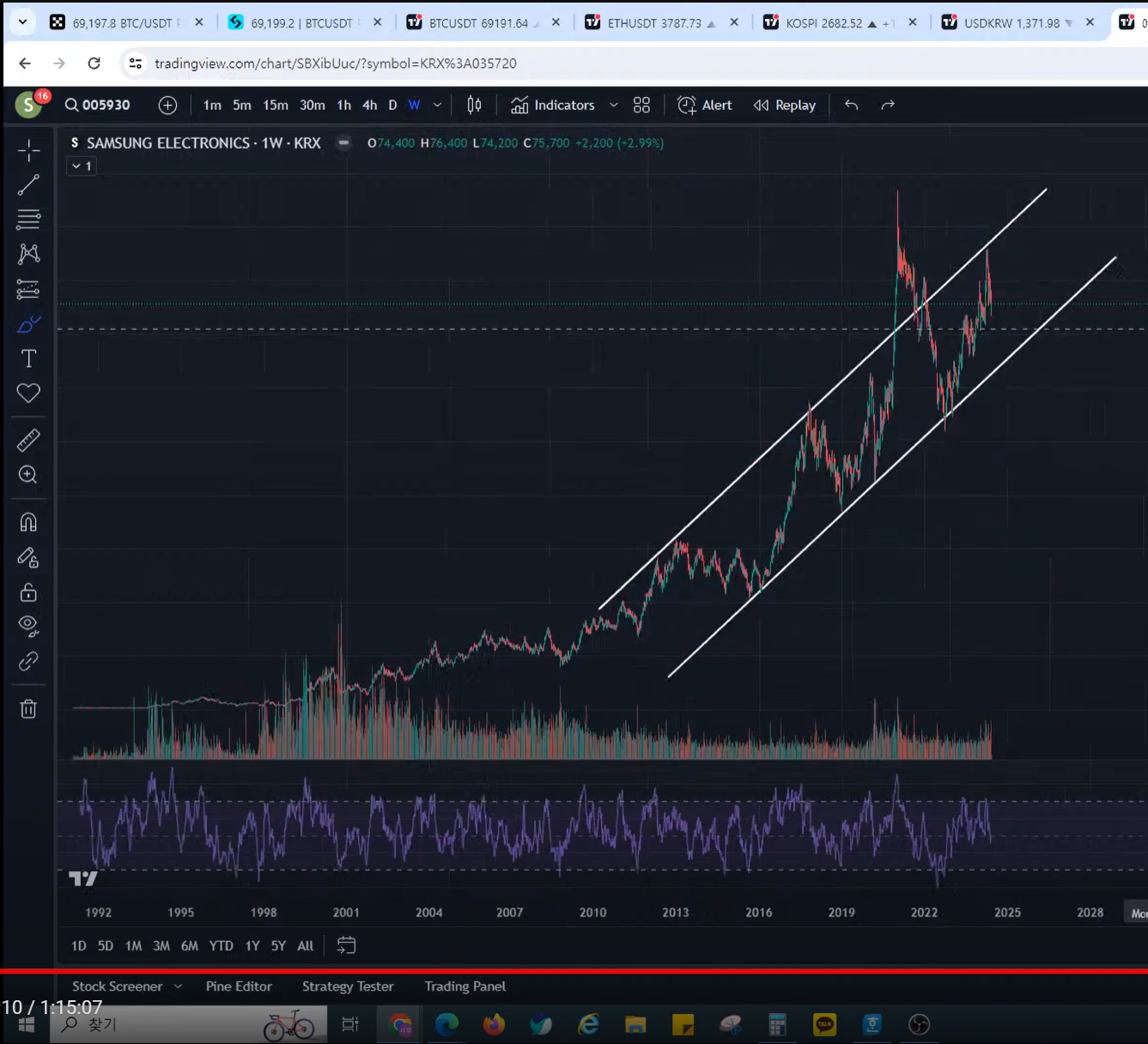Toggle stay in drawing mode

point(28,558)
